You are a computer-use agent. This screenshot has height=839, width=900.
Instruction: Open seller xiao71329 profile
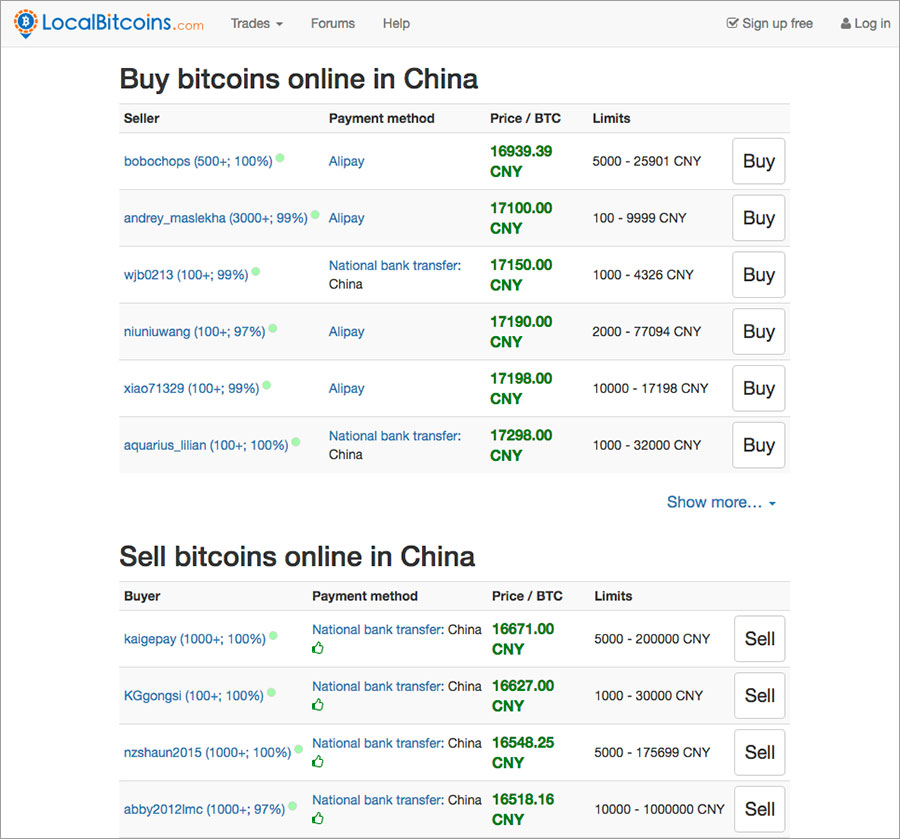[x=192, y=389]
